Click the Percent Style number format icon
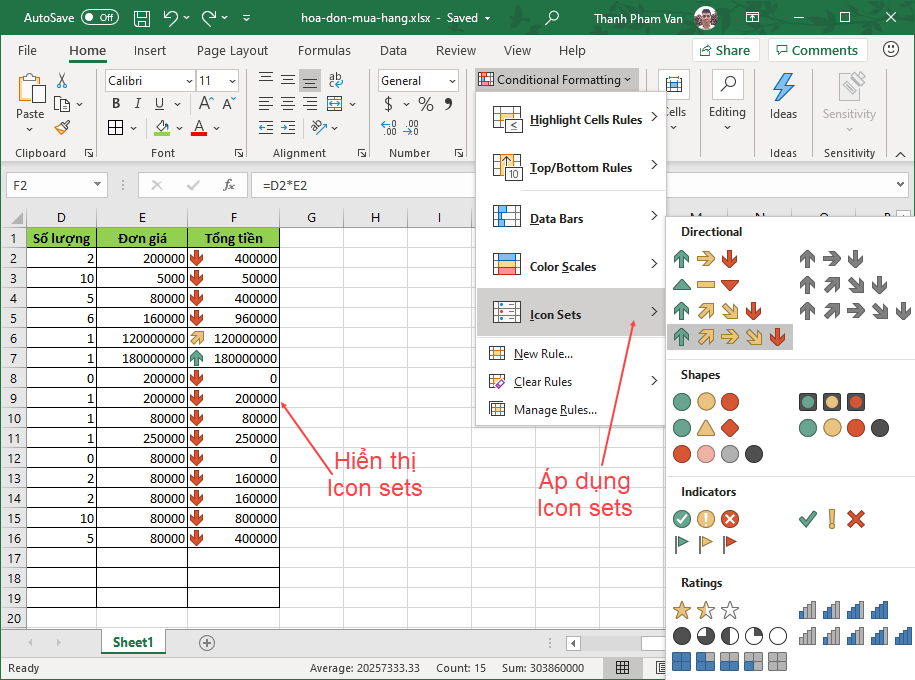Viewport: 915px width, 680px height. click(x=426, y=104)
